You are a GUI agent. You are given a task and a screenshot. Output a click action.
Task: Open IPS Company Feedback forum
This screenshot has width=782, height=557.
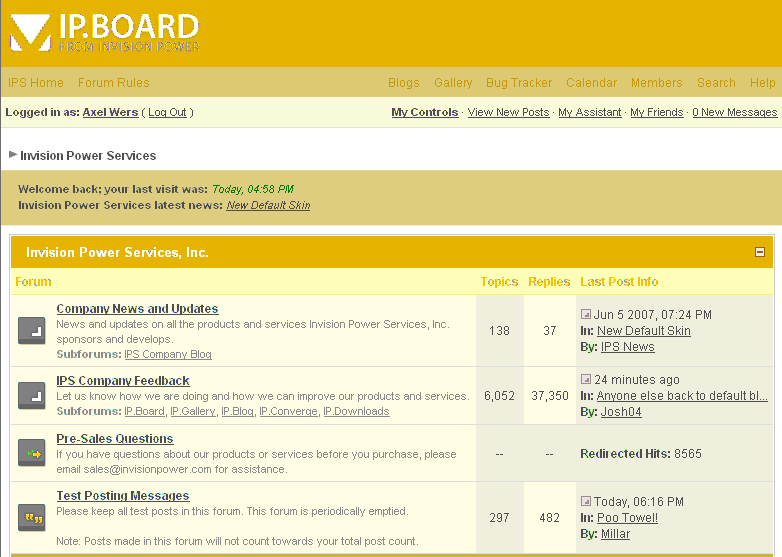pos(123,380)
